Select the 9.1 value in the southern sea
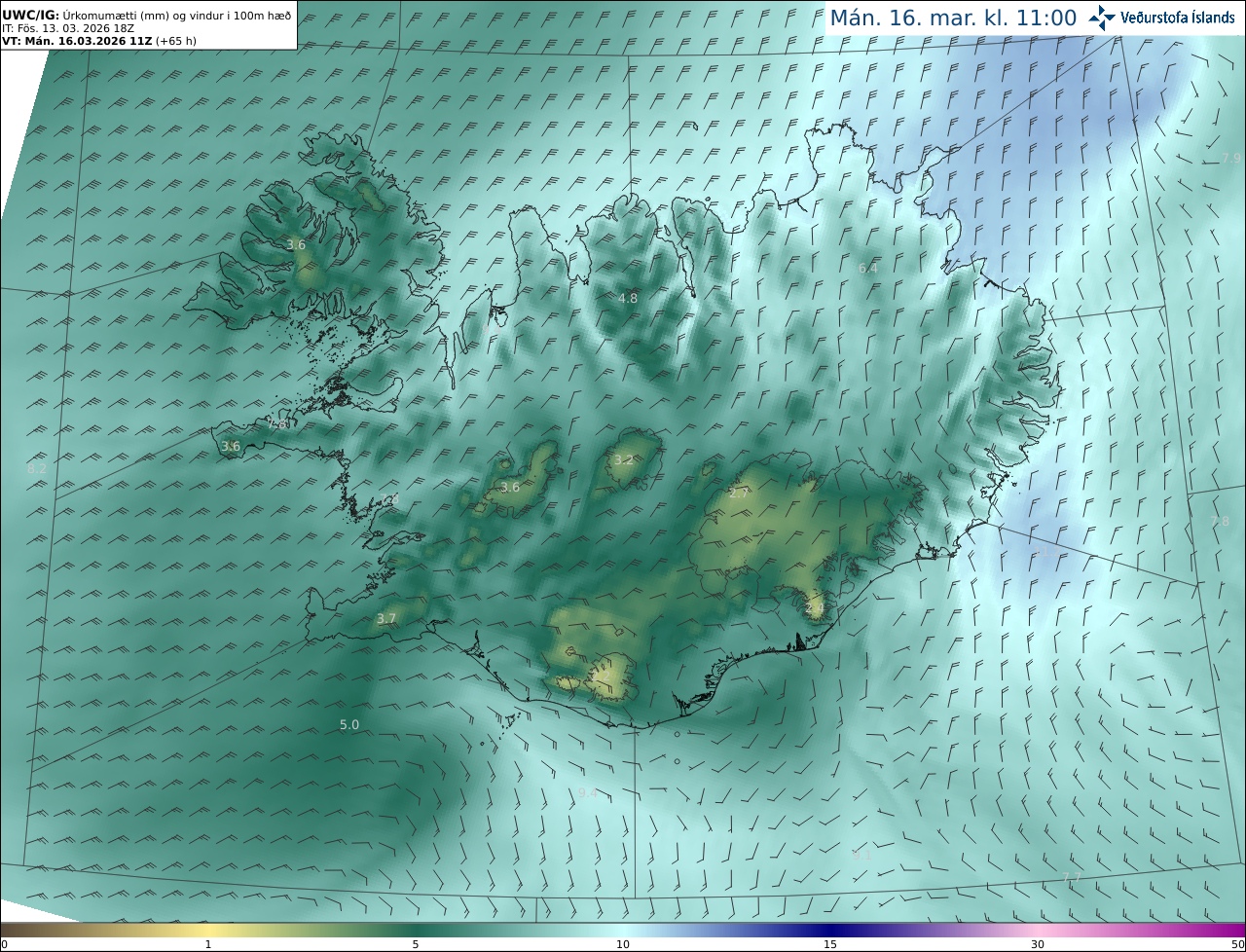Image resolution: width=1246 pixels, height=952 pixels. (x=861, y=855)
